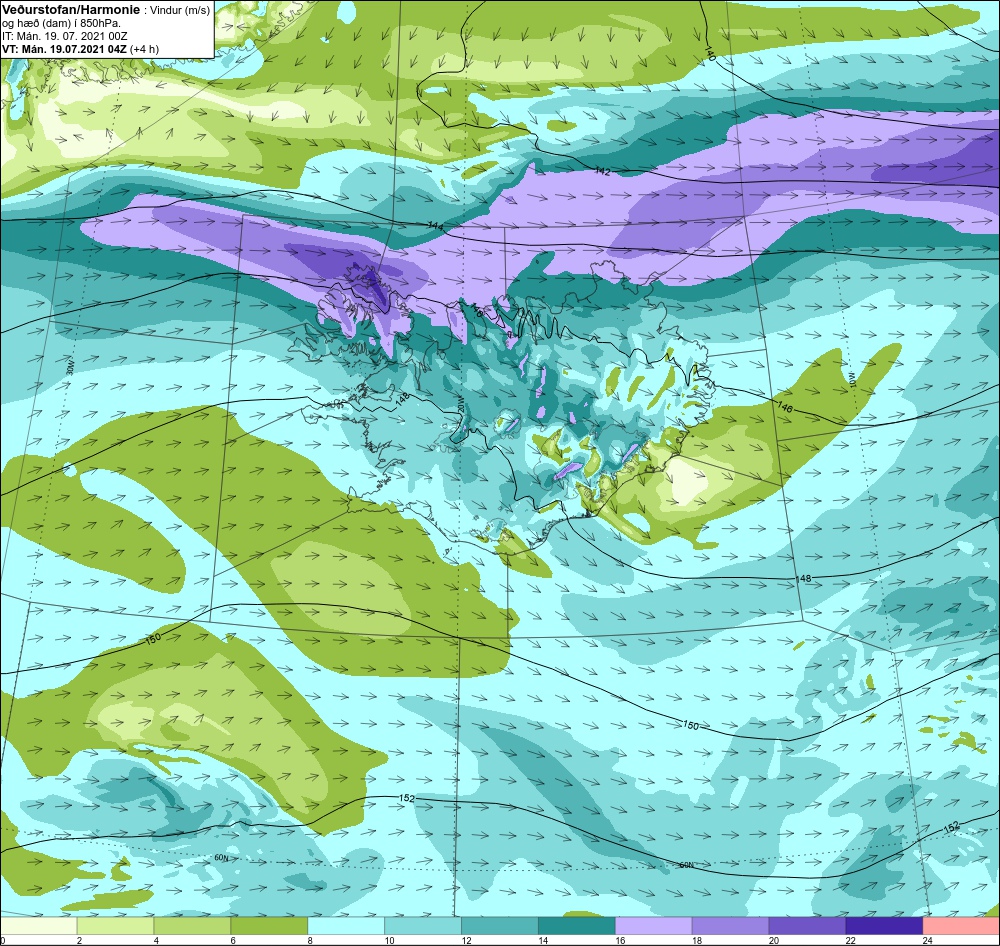Pick the 16–18 m/s lavender legend swatch
This screenshot has width=1000, height=946.
point(654,926)
